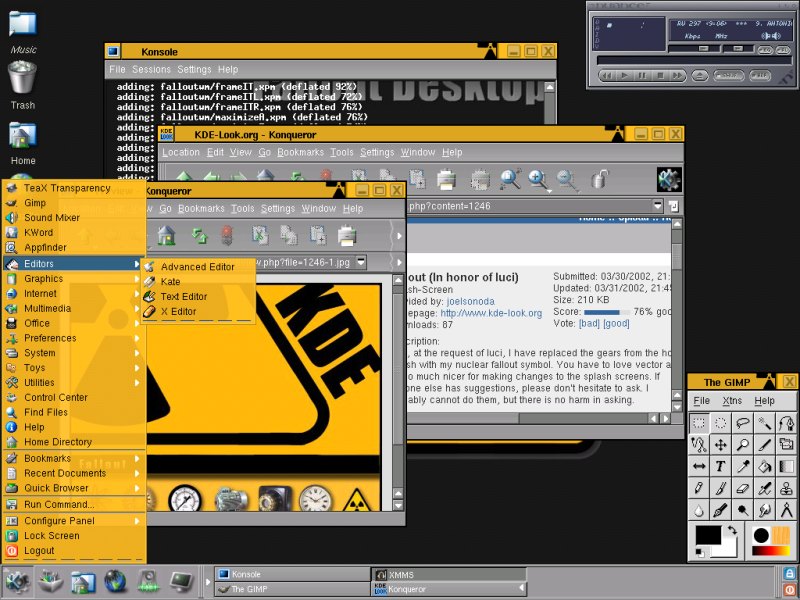Click GIMP foreground color black swatch

pos(708,536)
